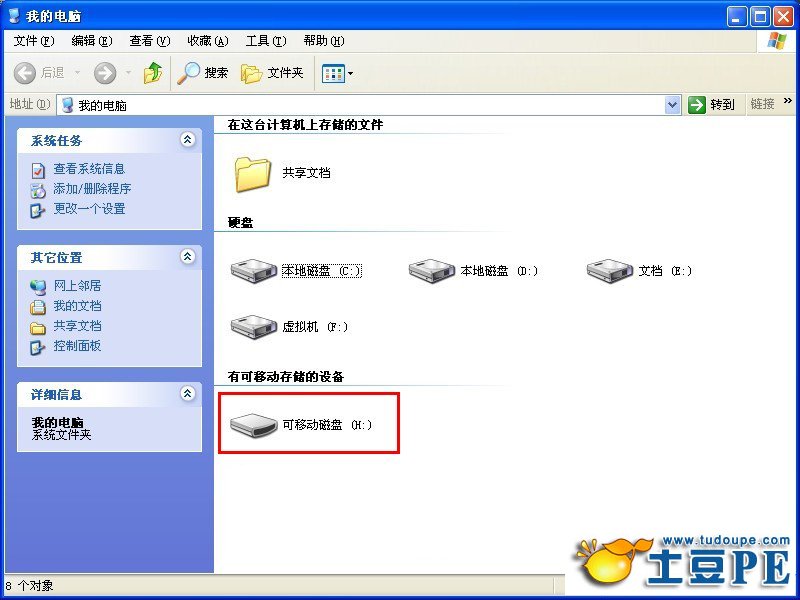Select 本地磁盘 (C:) drive icon
The image size is (800, 600).
click(254, 270)
